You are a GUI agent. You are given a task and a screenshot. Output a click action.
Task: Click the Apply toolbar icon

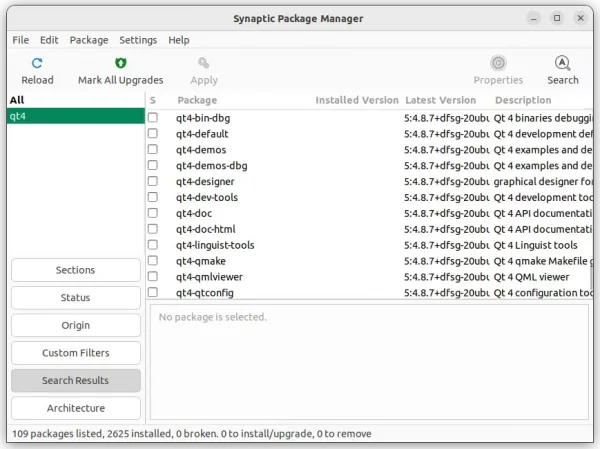204,63
